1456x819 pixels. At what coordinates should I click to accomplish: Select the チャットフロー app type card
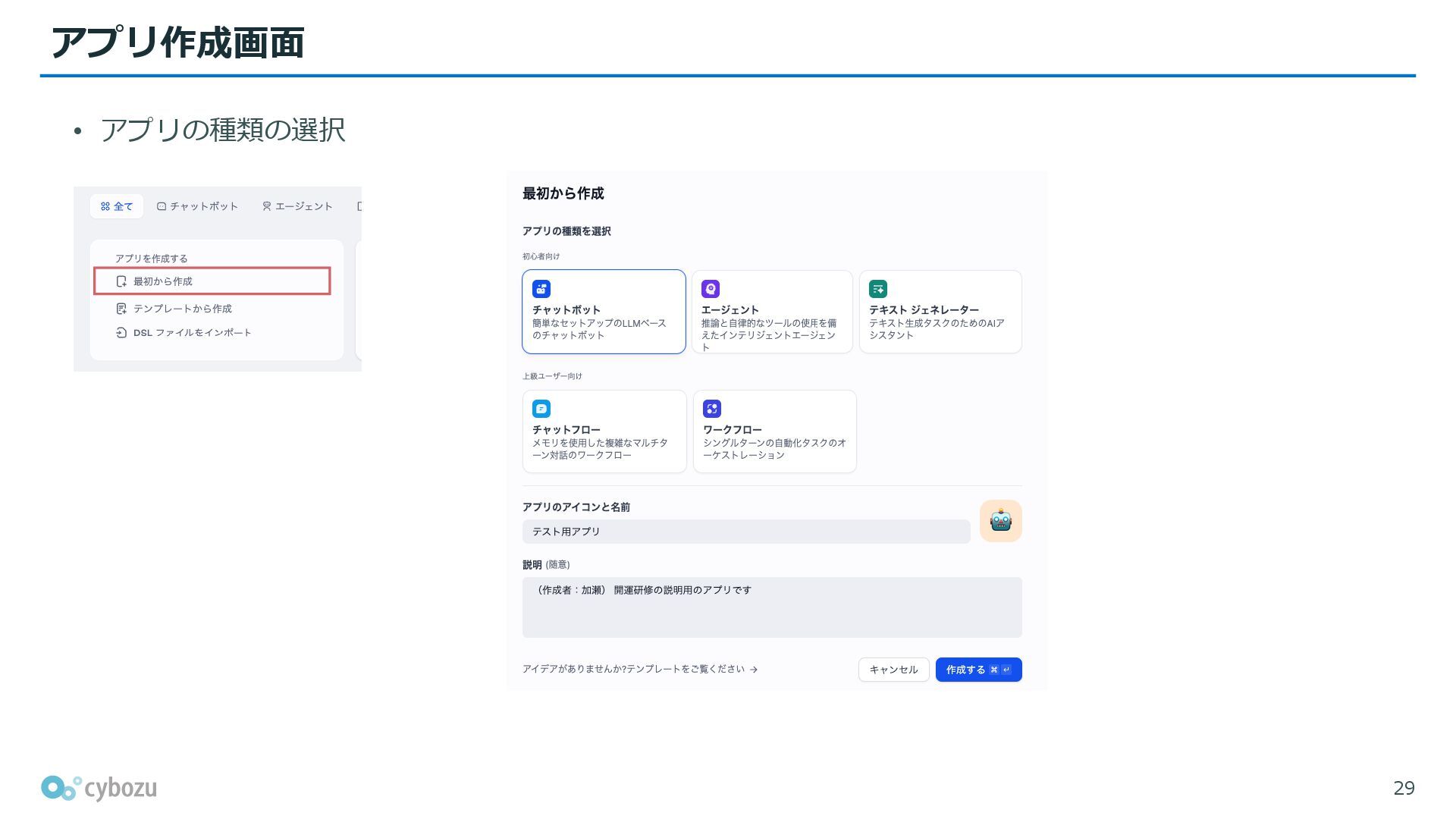(x=604, y=431)
